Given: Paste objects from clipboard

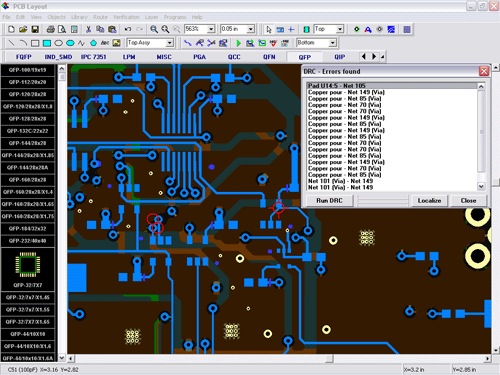Looking at the screenshot, I should 112,30.
